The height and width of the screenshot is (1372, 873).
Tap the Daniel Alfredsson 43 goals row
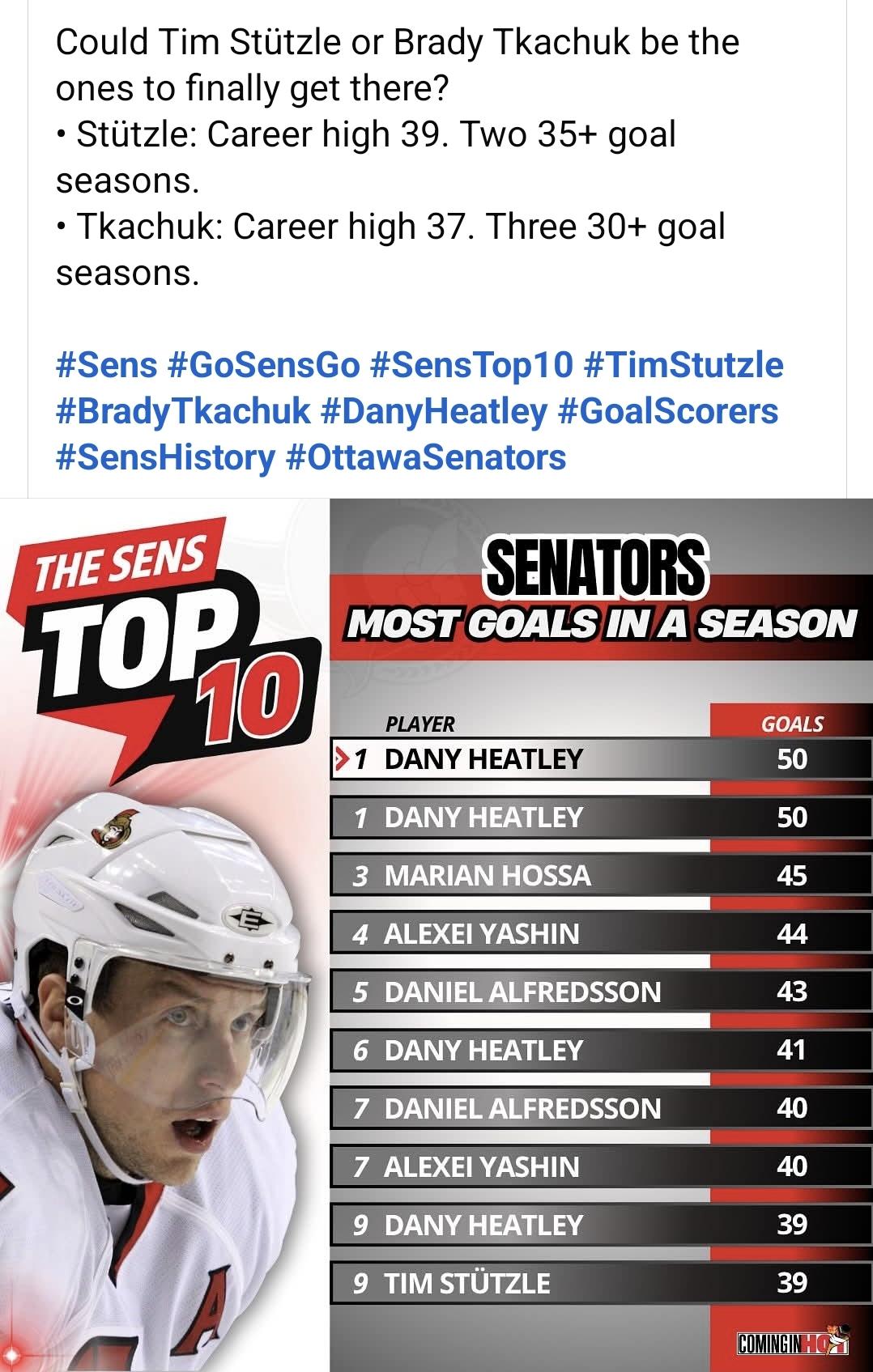point(600,992)
